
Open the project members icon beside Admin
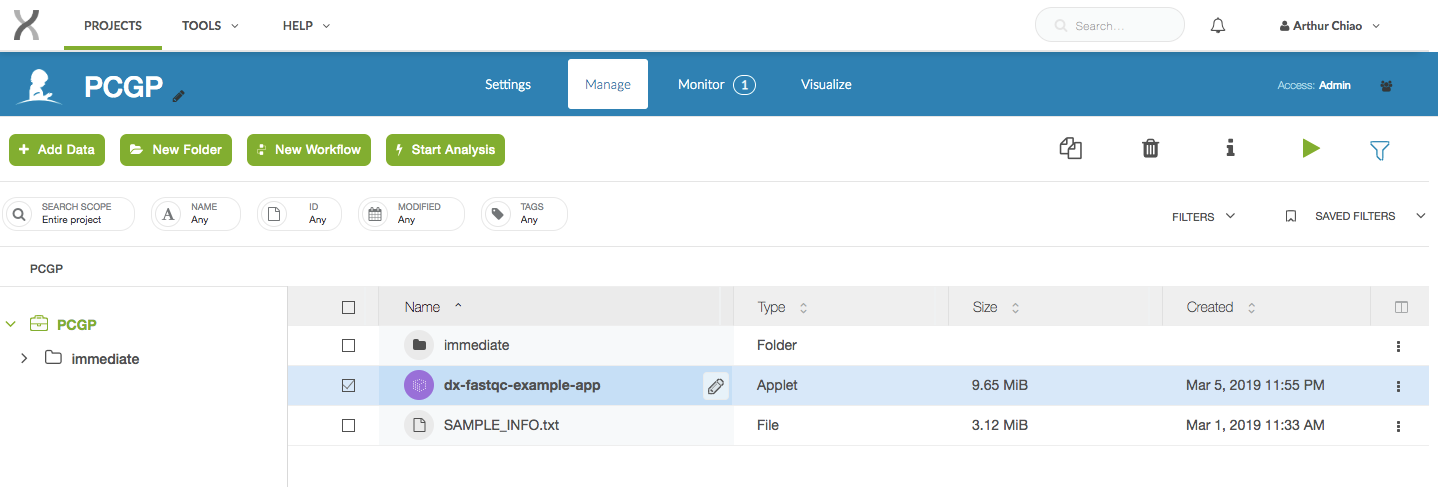[1386, 86]
